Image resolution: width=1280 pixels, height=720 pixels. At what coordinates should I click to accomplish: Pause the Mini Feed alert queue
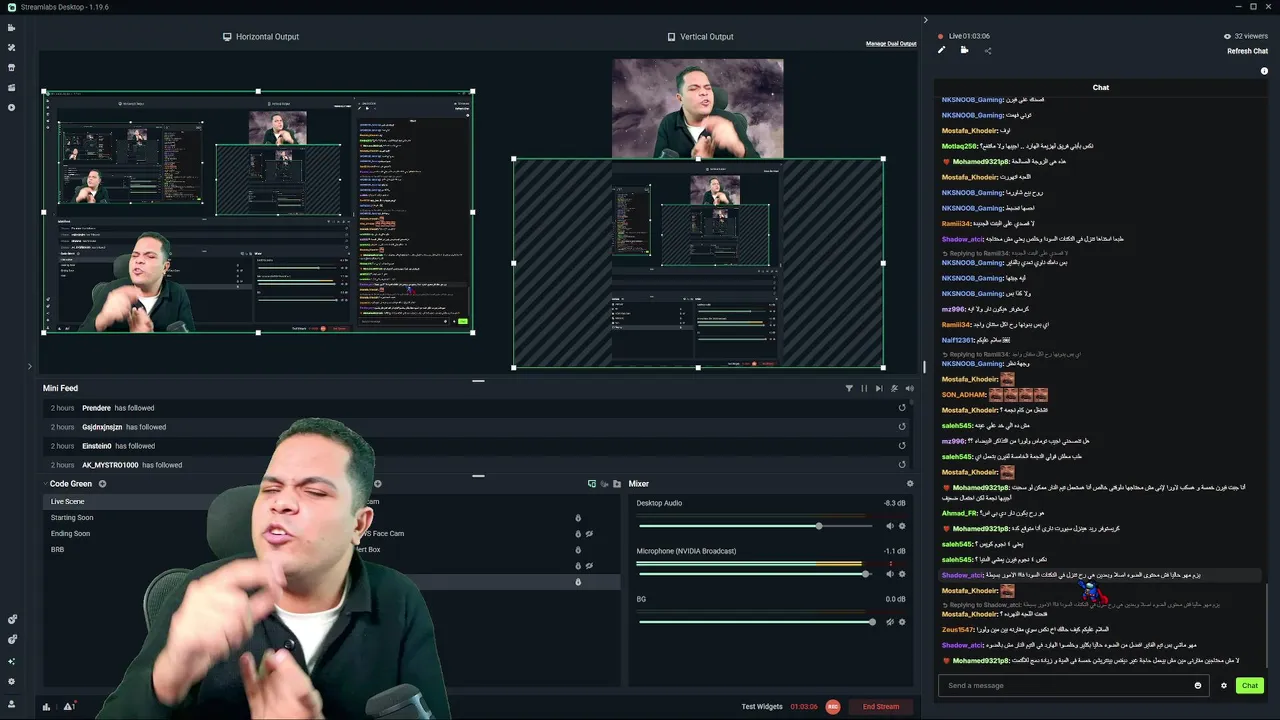[x=864, y=388]
